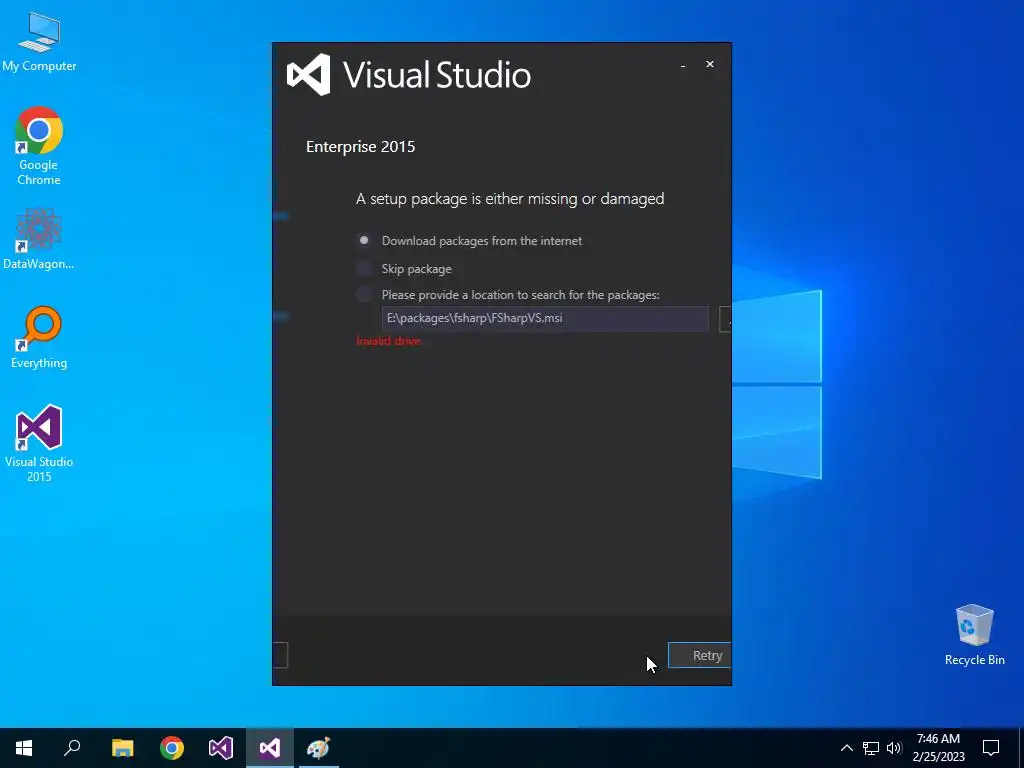Open the taskbar clock and date
Viewport: 1024px width, 768px height.
pos(938,748)
